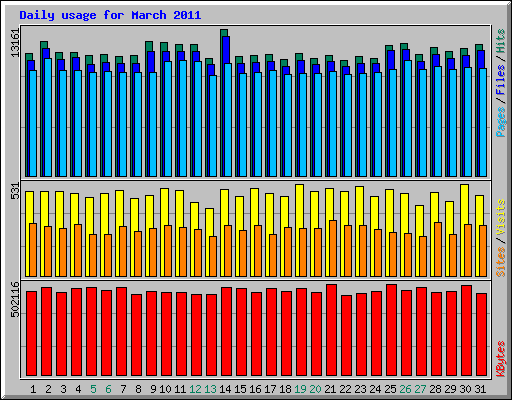Click green weekend day label 6

click(108, 389)
